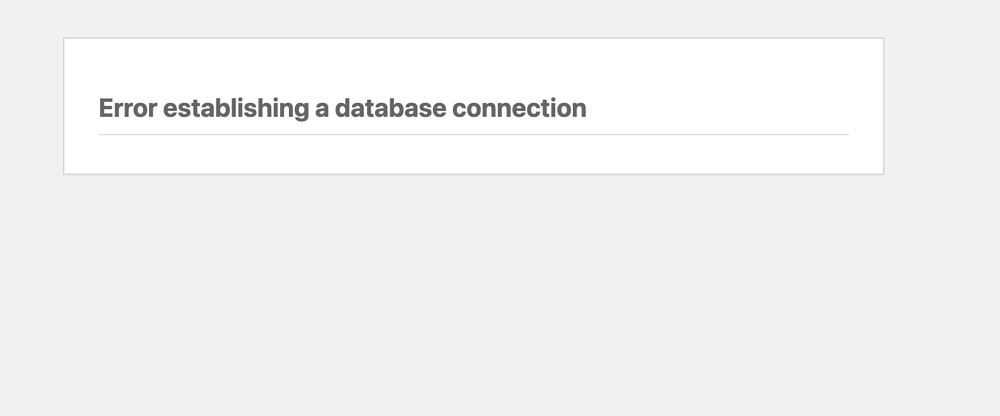This screenshot has width=1000, height=416.
Task: Click the word "database" in the heading
Action: click(390, 108)
